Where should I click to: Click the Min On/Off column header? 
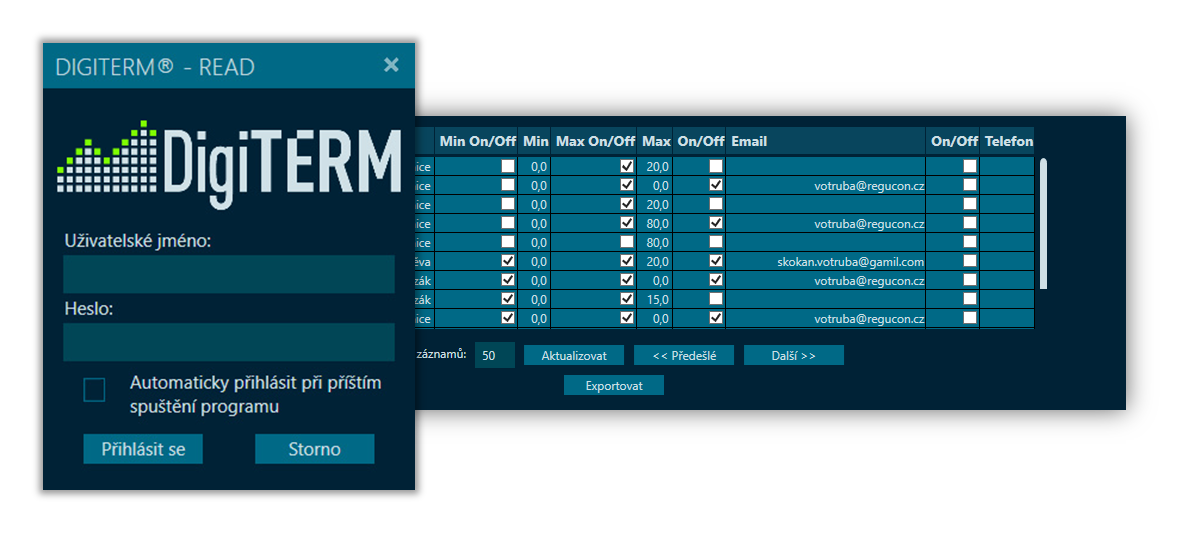[476, 141]
